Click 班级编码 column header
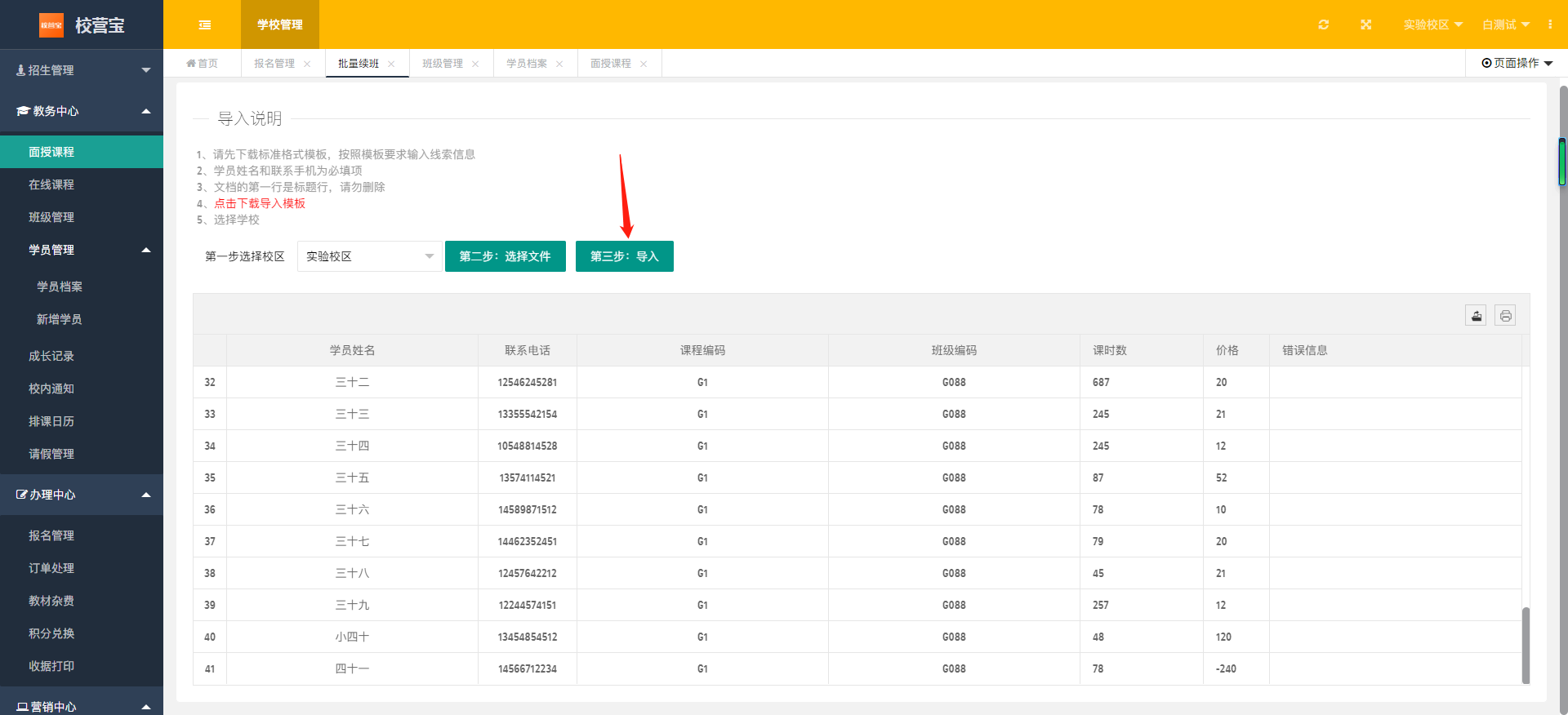This screenshot has width=1568, height=715. click(x=954, y=350)
